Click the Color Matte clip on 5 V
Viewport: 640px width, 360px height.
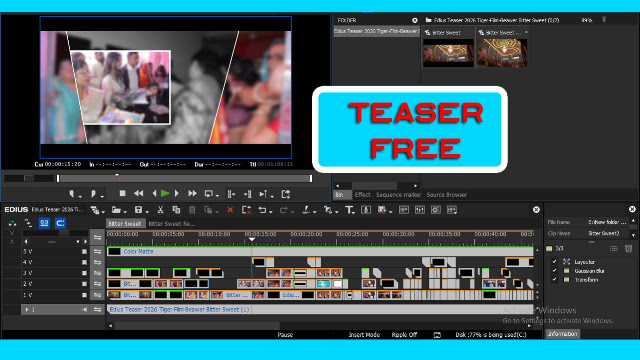pos(320,251)
